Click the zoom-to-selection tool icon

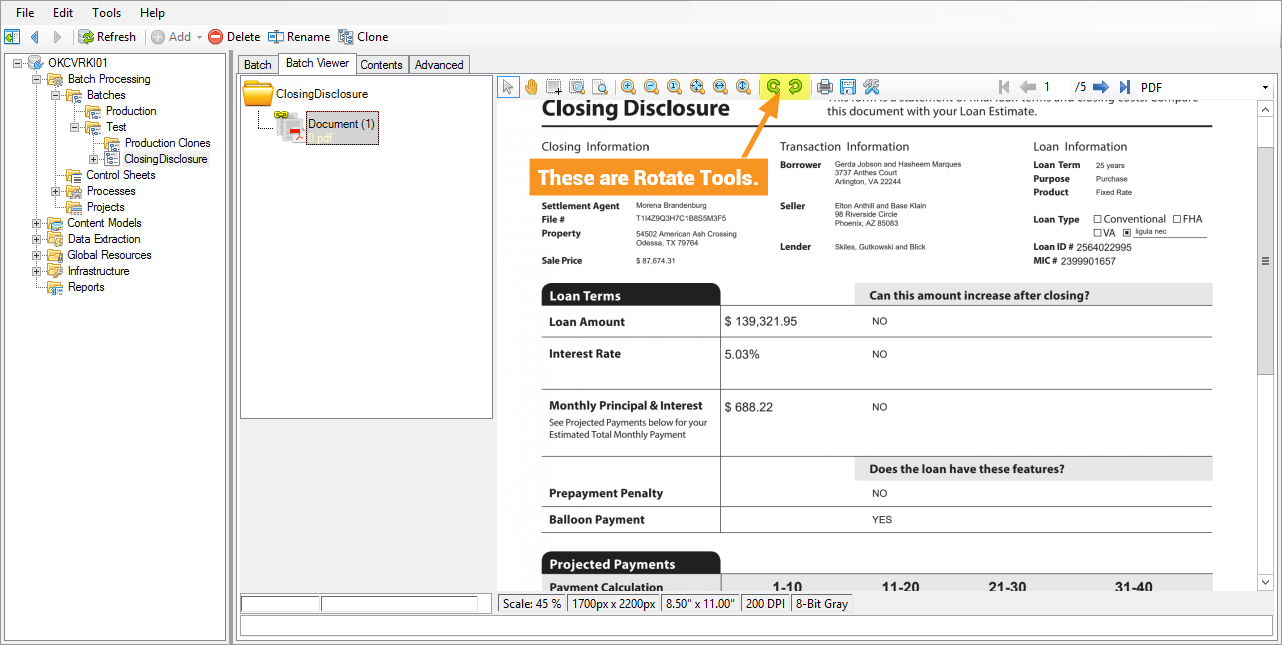[576, 87]
